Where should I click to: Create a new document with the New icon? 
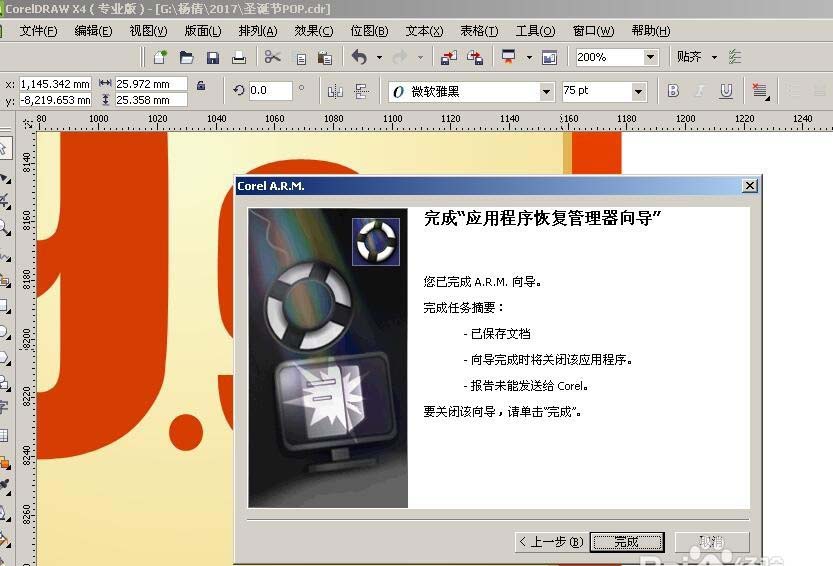160,57
